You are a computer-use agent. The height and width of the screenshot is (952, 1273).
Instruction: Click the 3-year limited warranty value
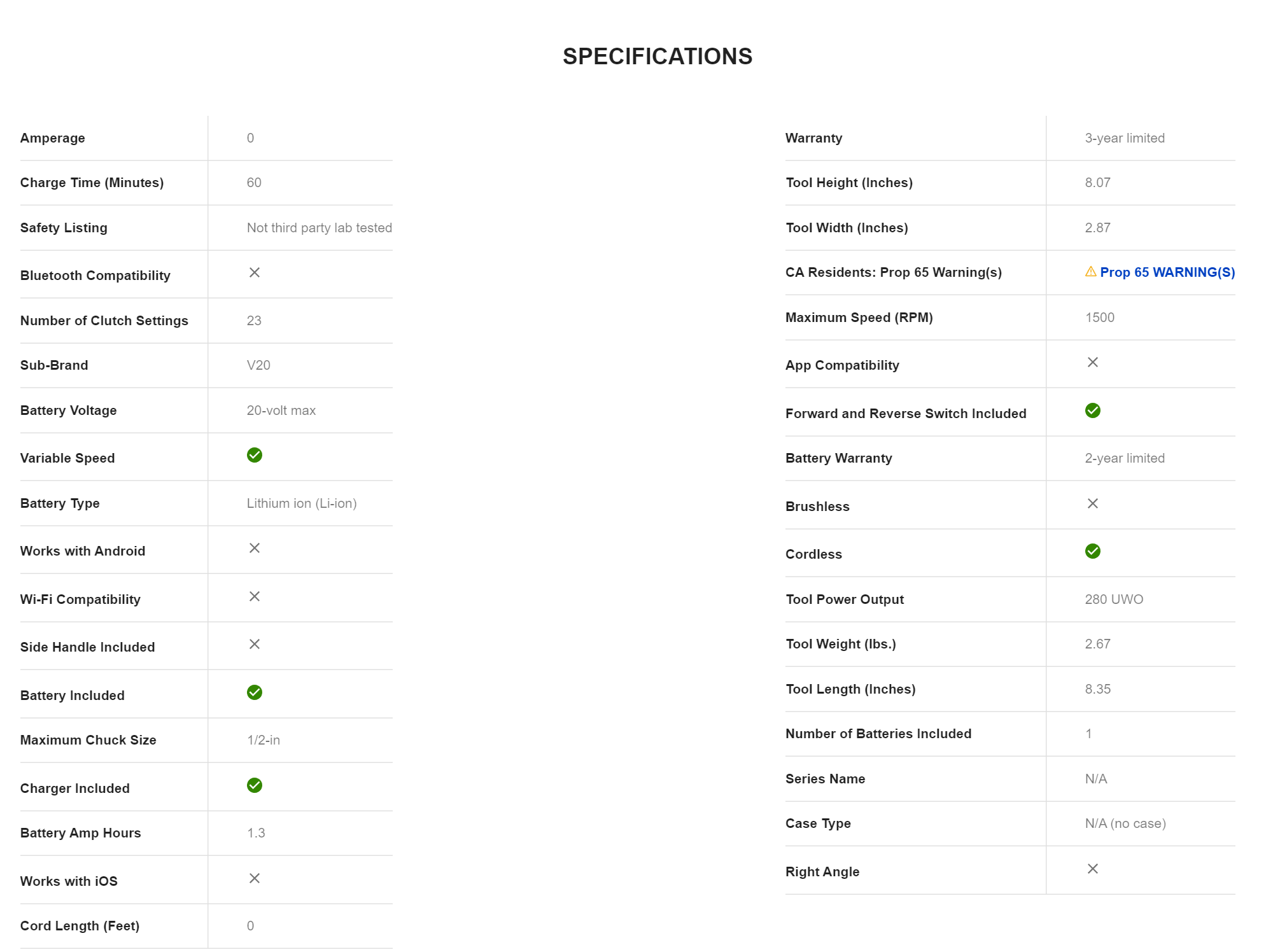1125,138
